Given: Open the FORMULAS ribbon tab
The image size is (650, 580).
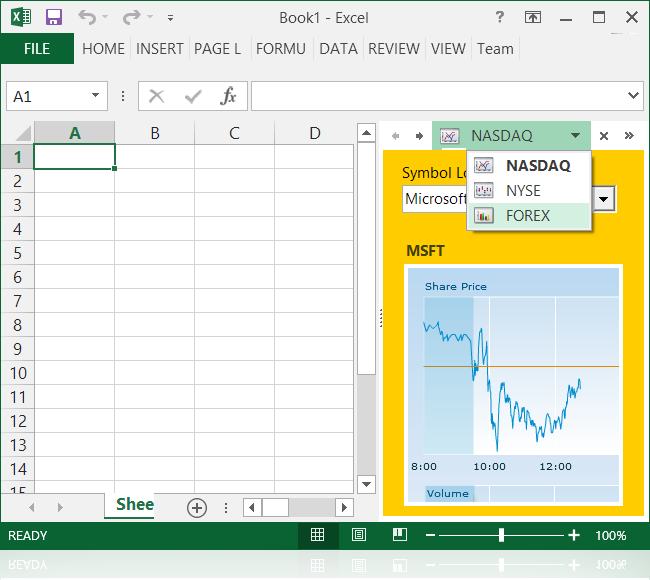Looking at the screenshot, I should pyautogui.click(x=281, y=49).
